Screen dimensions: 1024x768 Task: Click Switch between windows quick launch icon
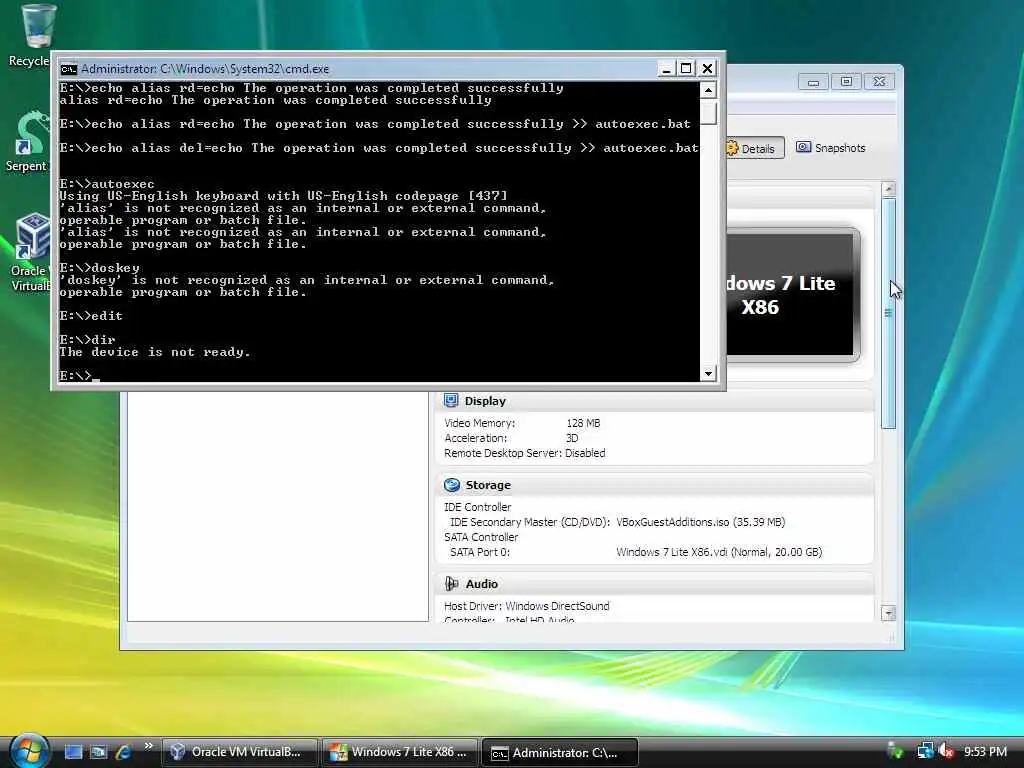pyautogui.click(x=98, y=752)
